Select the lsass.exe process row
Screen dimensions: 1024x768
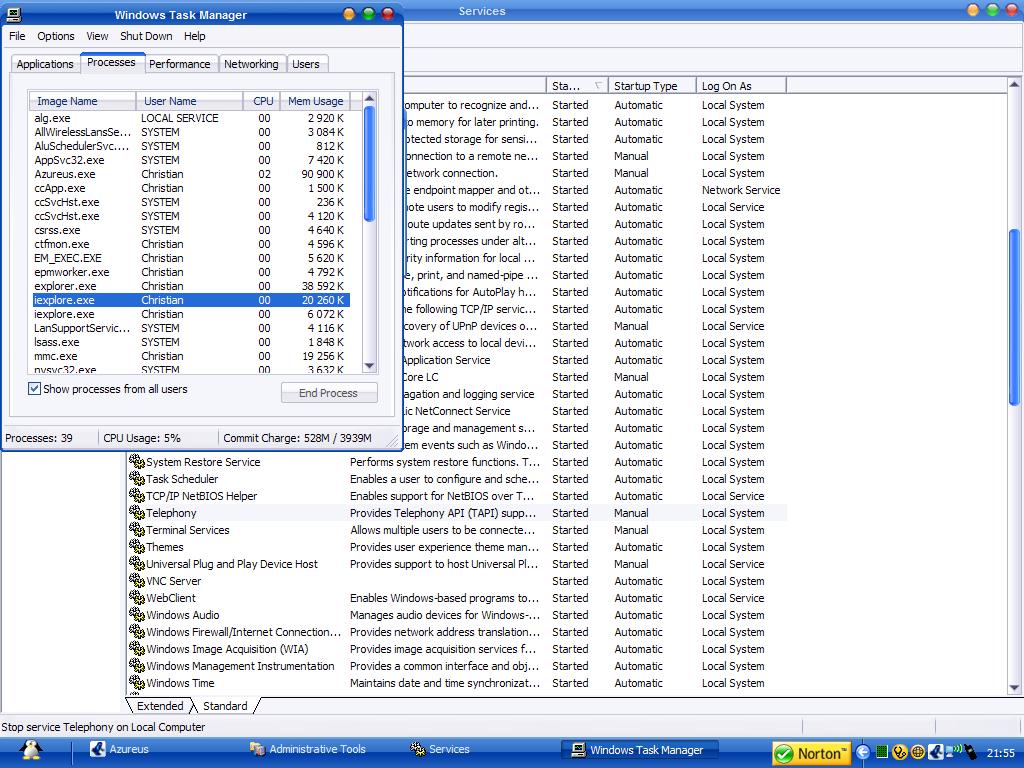point(191,342)
